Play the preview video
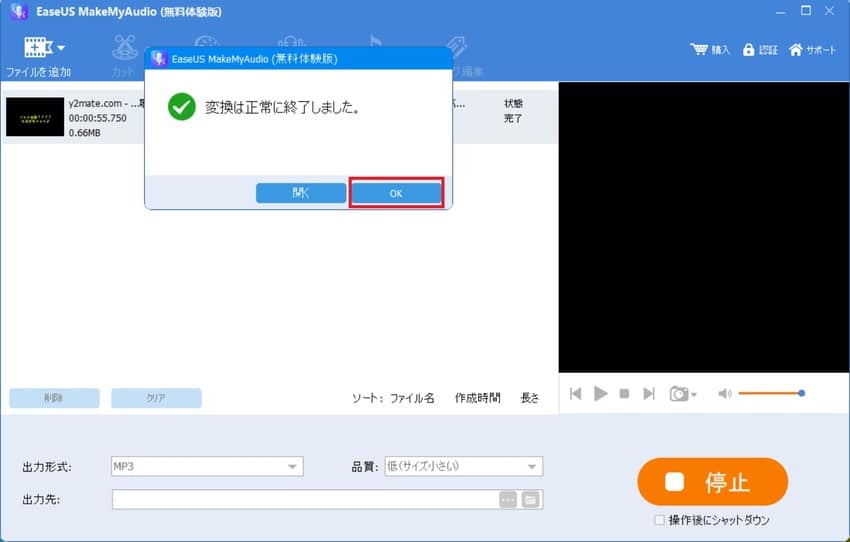This screenshot has height=542, width=850. pos(600,393)
